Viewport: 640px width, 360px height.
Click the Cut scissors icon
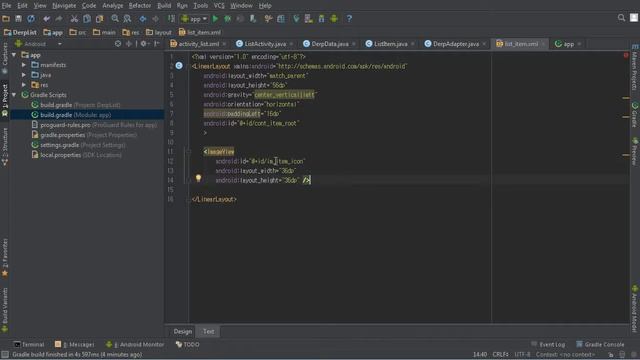pyautogui.click(x=74, y=19)
